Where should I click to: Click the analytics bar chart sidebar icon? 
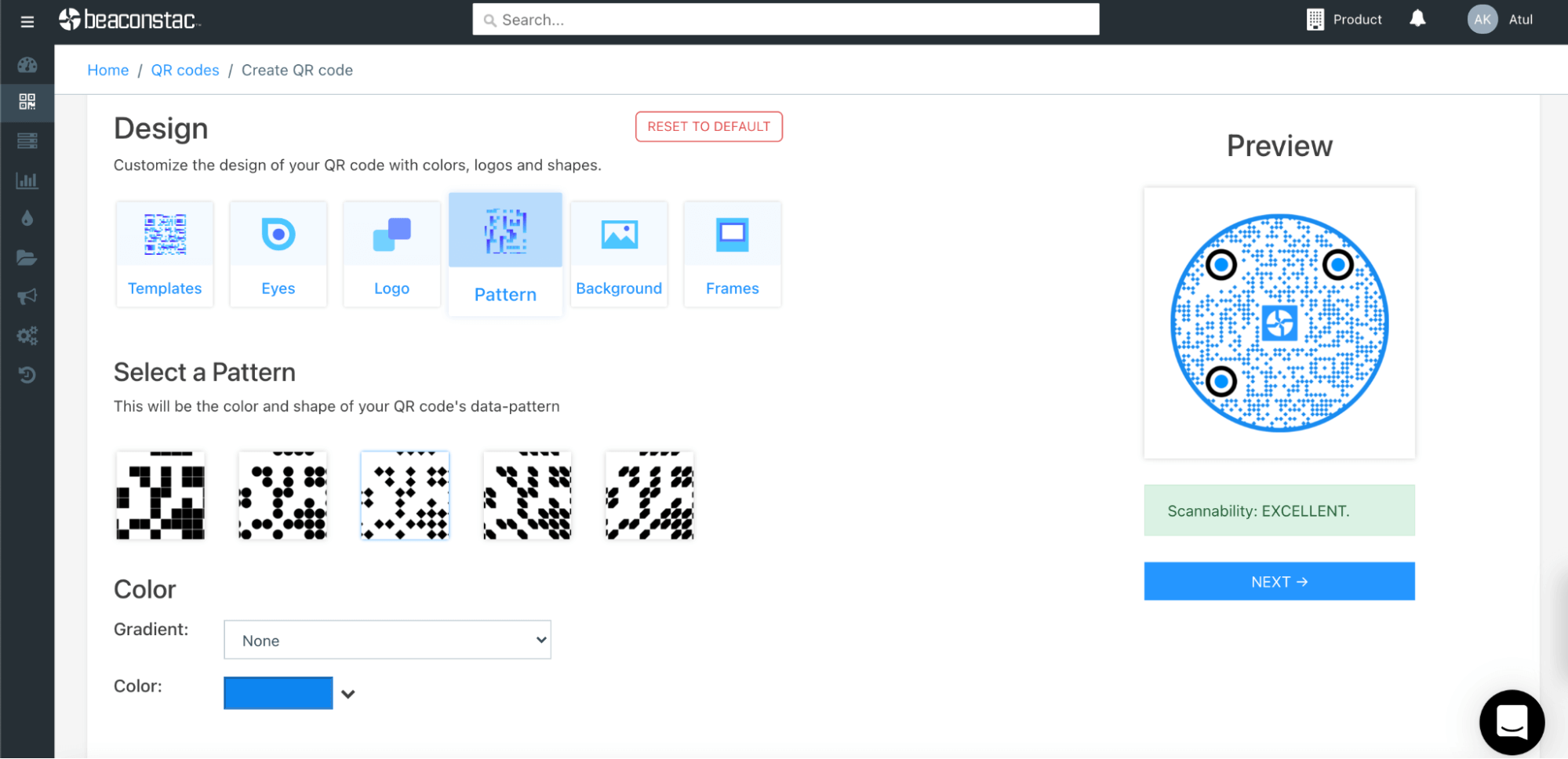tap(27, 180)
